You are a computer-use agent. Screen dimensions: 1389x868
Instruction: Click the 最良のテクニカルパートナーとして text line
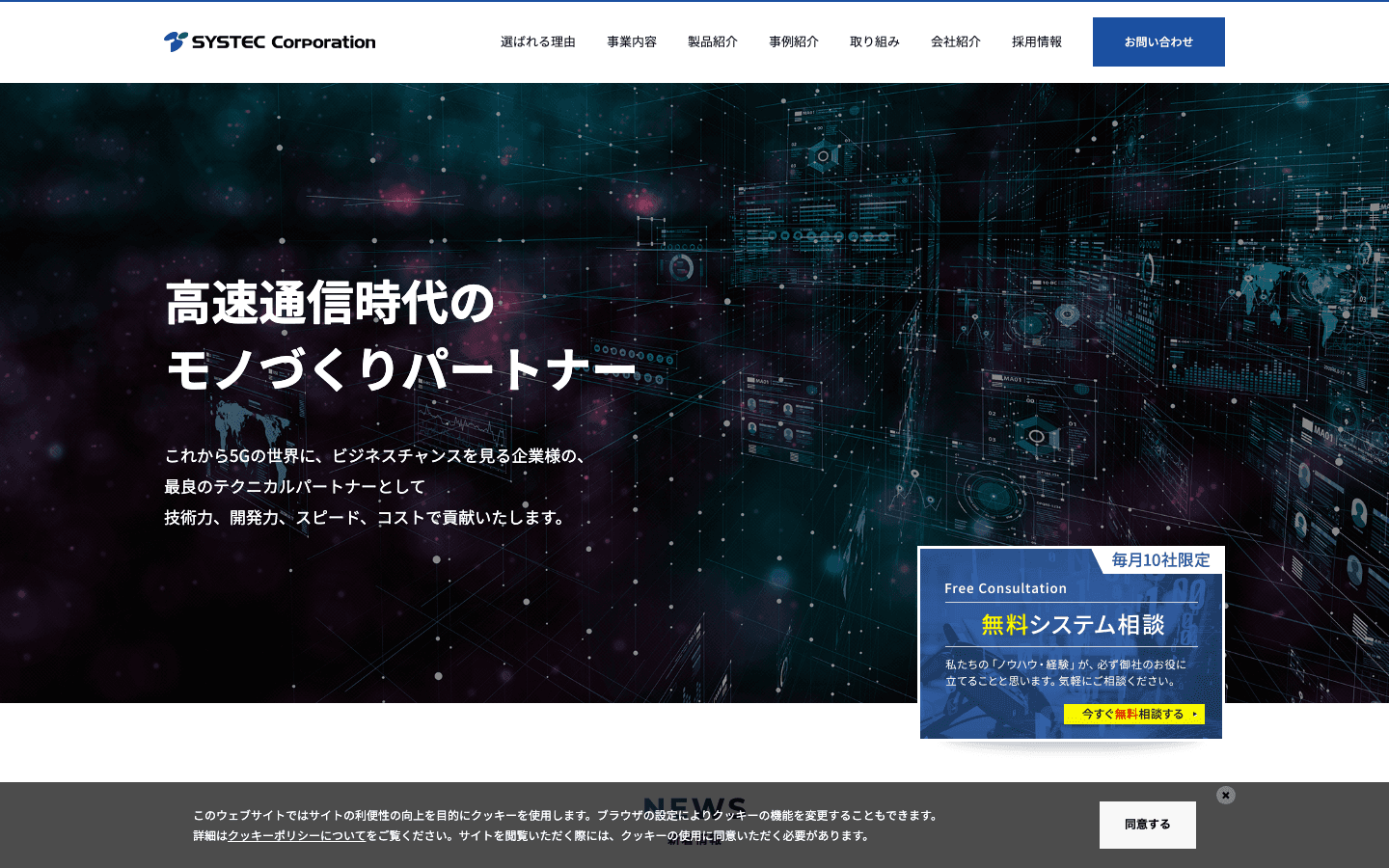click(295, 486)
